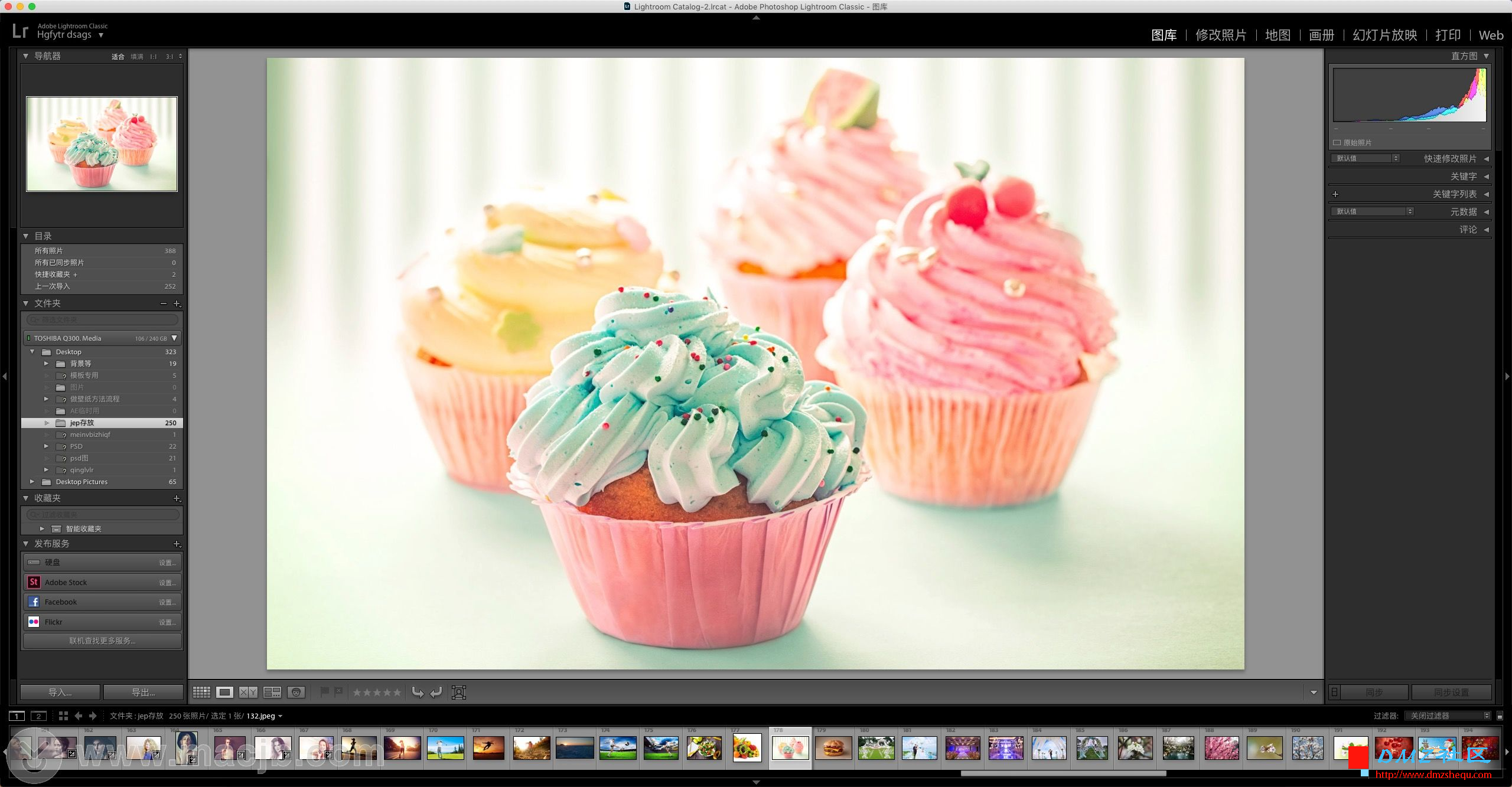
Task: Click Facebook publish service icon
Action: click(x=34, y=602)
